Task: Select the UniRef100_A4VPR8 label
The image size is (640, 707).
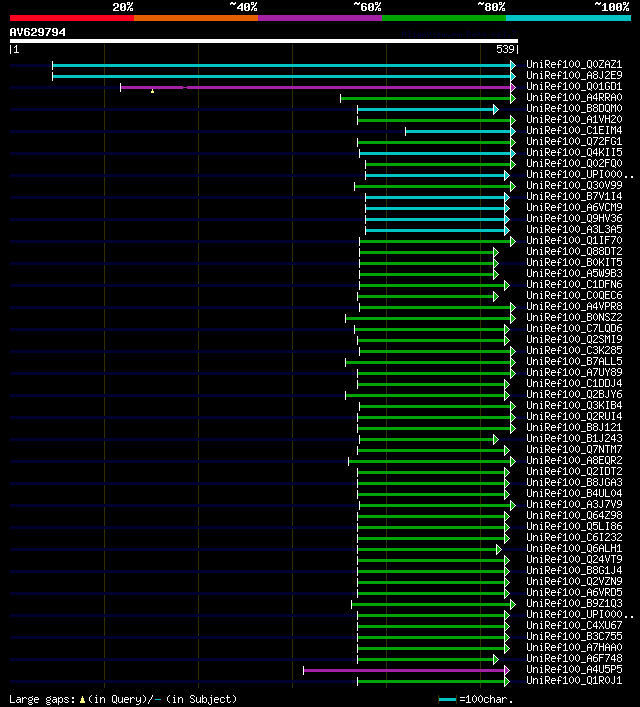Action: [x=574, y=307]
